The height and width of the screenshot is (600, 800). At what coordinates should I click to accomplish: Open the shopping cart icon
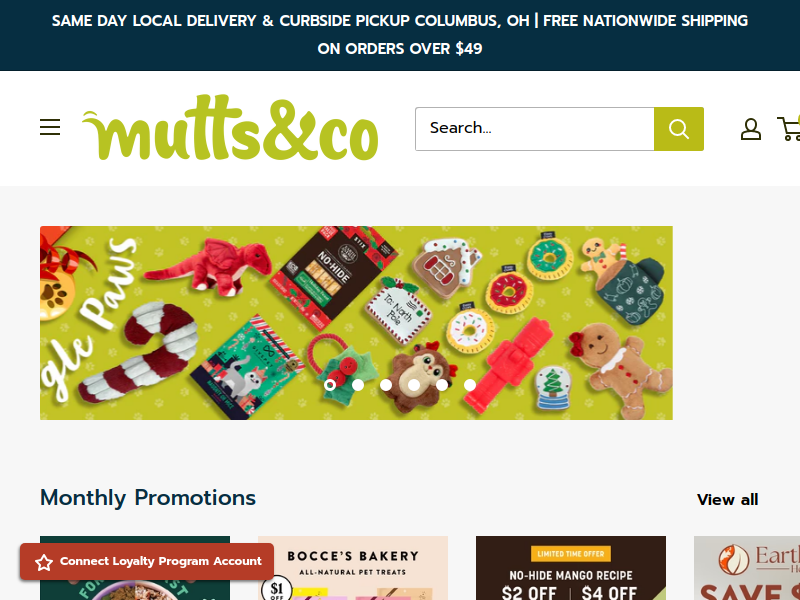click(789, 129)
